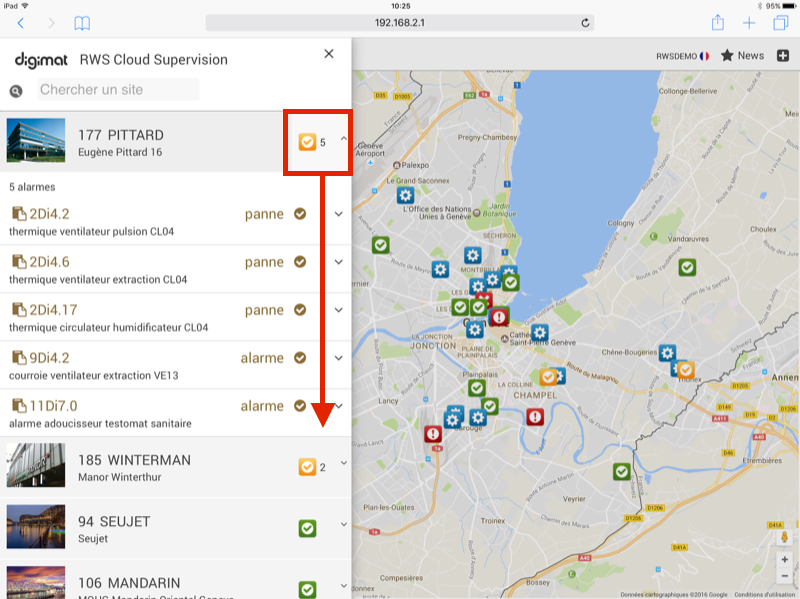Open the 94 SEUJET thumbnail image
This screenshot has height=599, width=800.
tap(36, 527)
